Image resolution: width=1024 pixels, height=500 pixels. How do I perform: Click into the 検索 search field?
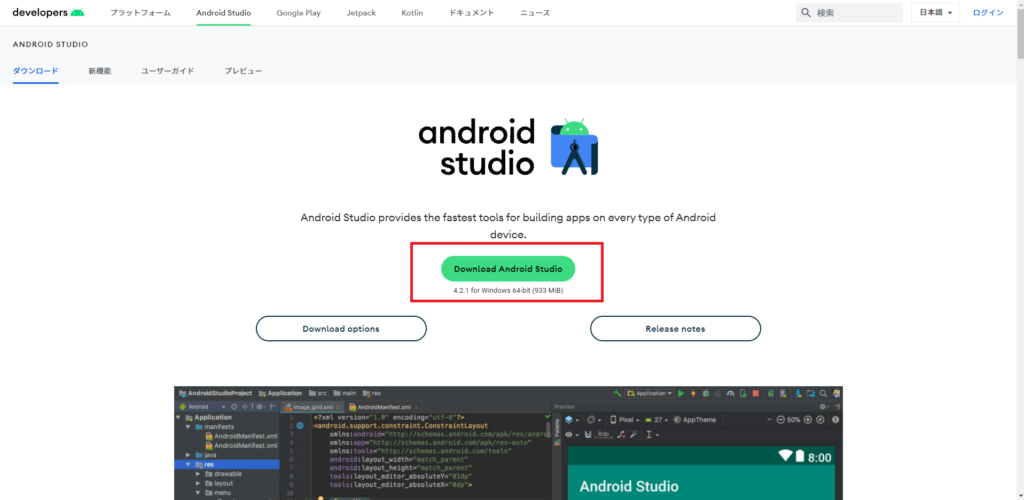pyautogui.click(x=855, y=13)
